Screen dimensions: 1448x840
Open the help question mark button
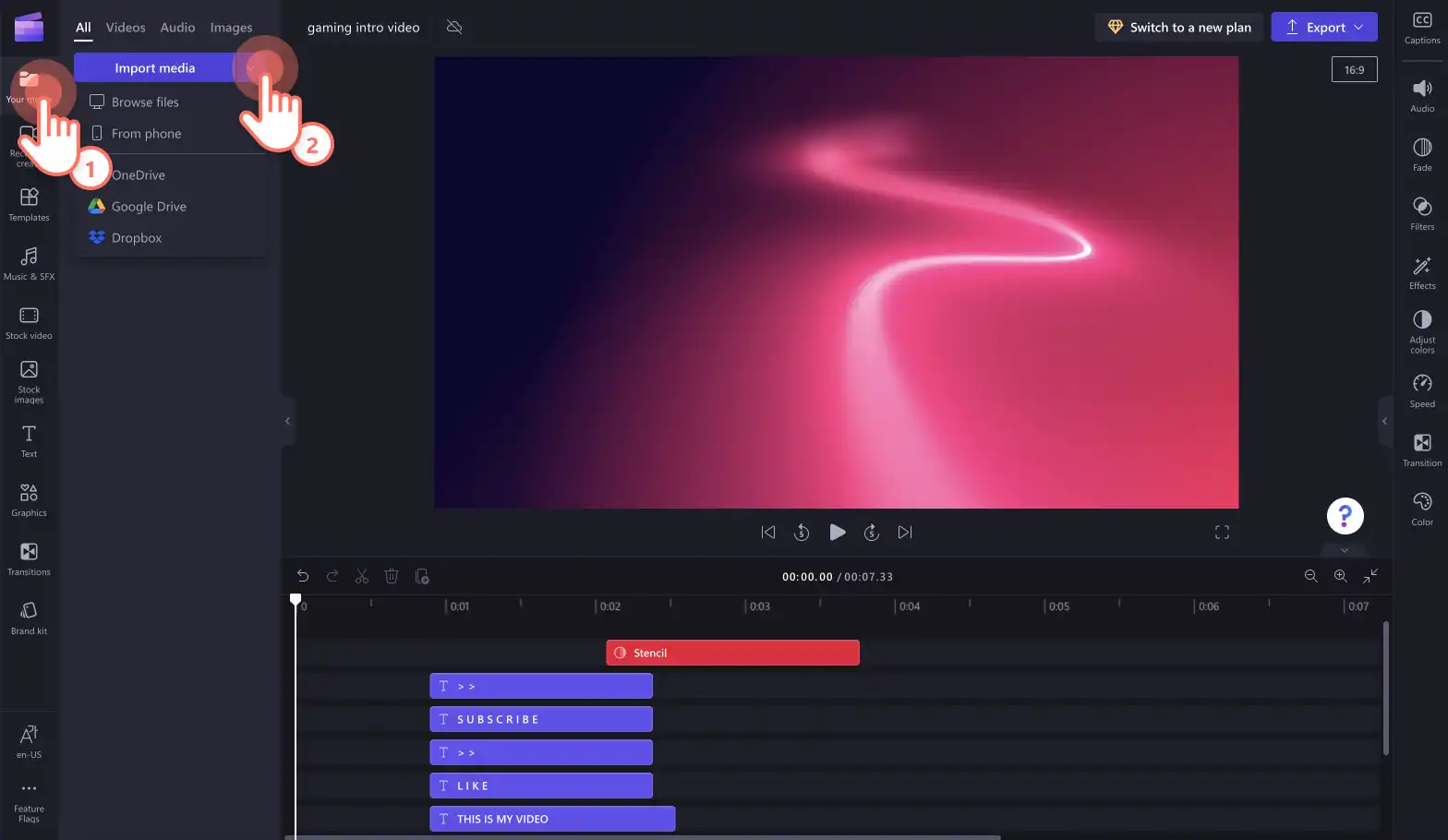click(1345, 516)
